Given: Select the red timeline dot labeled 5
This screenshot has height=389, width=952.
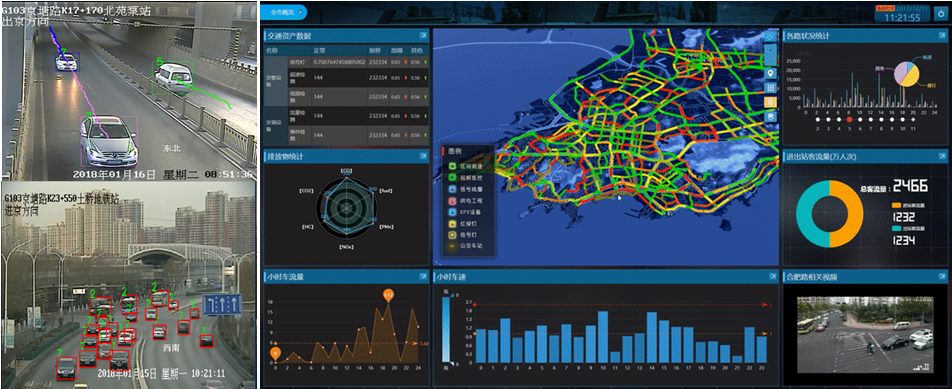Looking at the screenshot, I should point(849,120).
